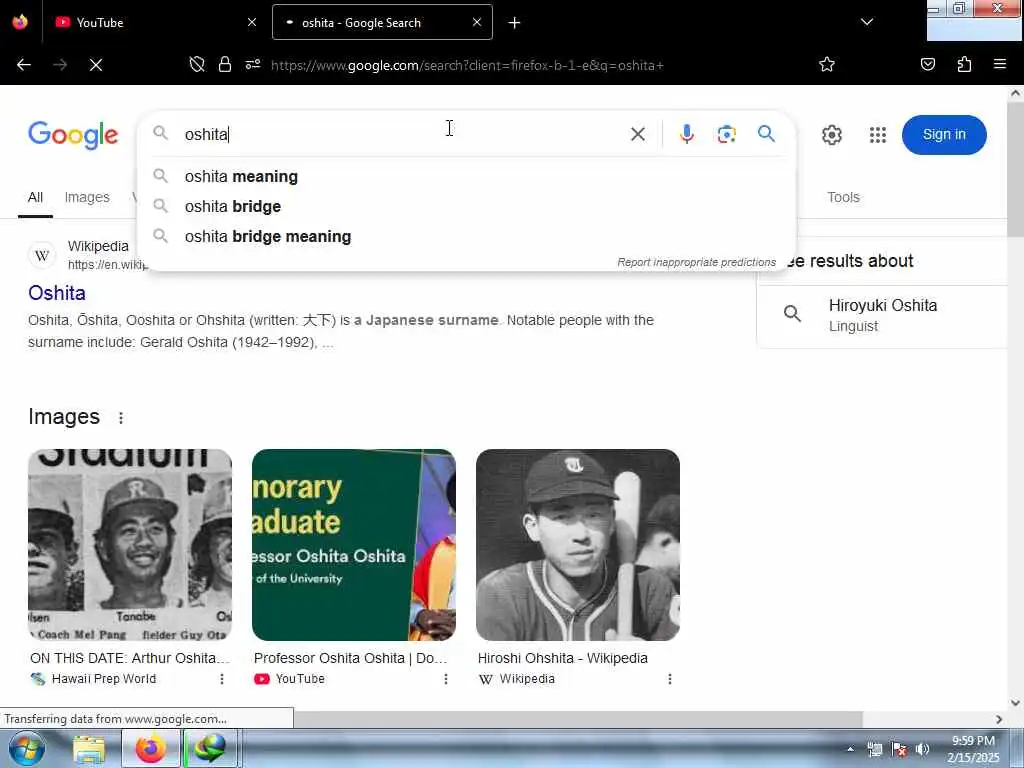Stop loading the page
This screenshot has width=1024, height=768.
(95, 65)
